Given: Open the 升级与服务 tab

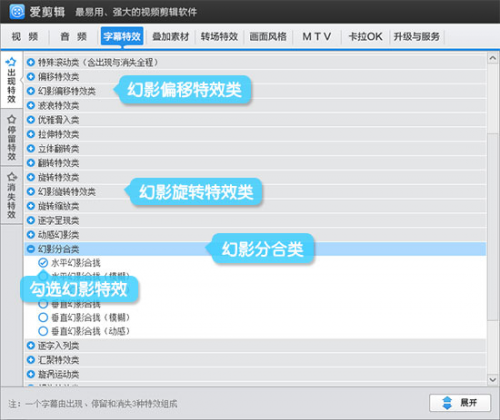Looking at the screenshot, I should tap(417, 37).
